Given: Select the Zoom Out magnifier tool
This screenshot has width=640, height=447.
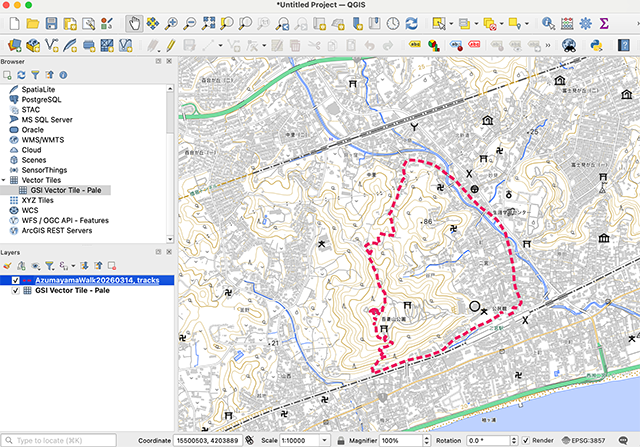Looking at the screenshot, I should [189, 23].
